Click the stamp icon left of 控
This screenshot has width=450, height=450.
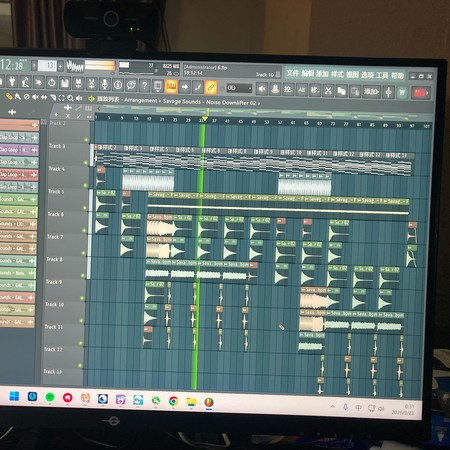point(275,89)
